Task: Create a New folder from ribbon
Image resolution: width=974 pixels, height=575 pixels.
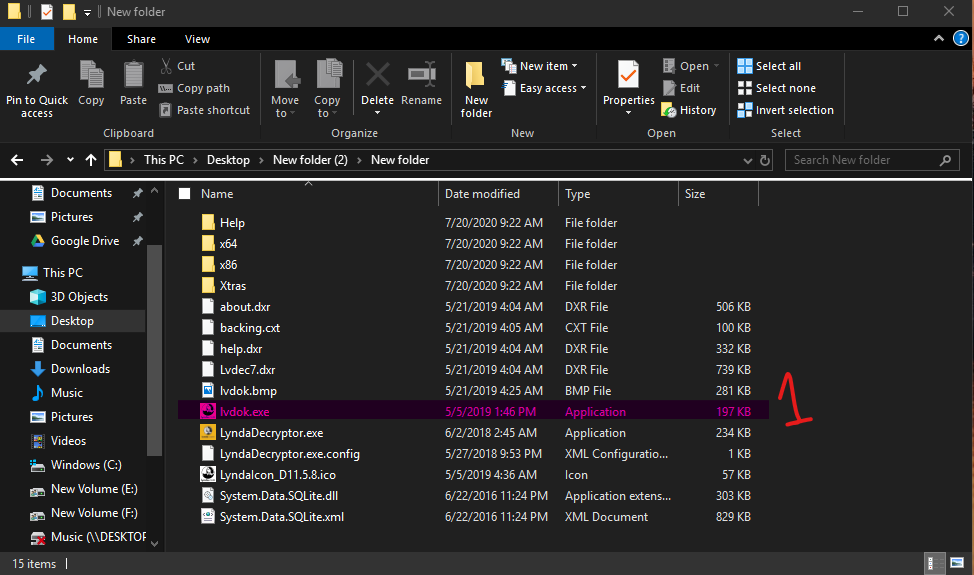Action: [x=476, y=90]
